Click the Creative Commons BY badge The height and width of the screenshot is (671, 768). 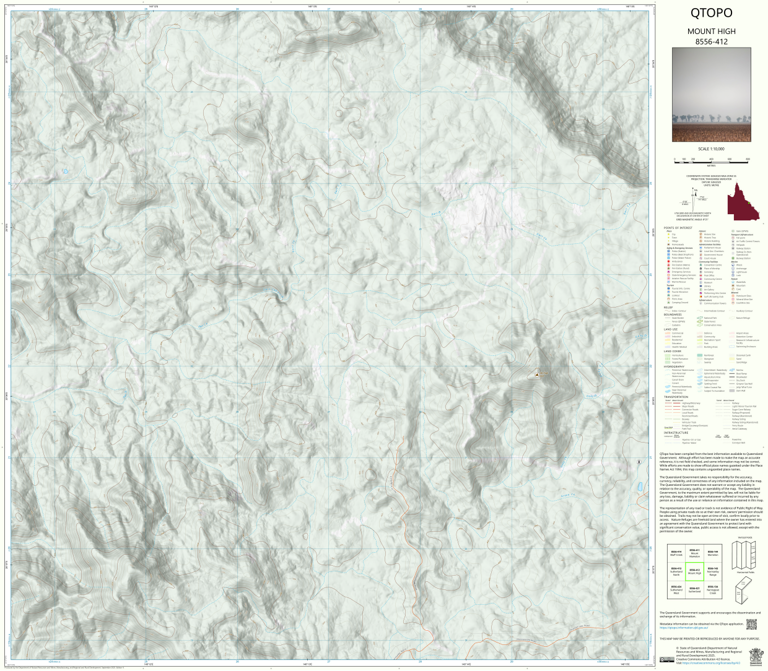[667, 660]
